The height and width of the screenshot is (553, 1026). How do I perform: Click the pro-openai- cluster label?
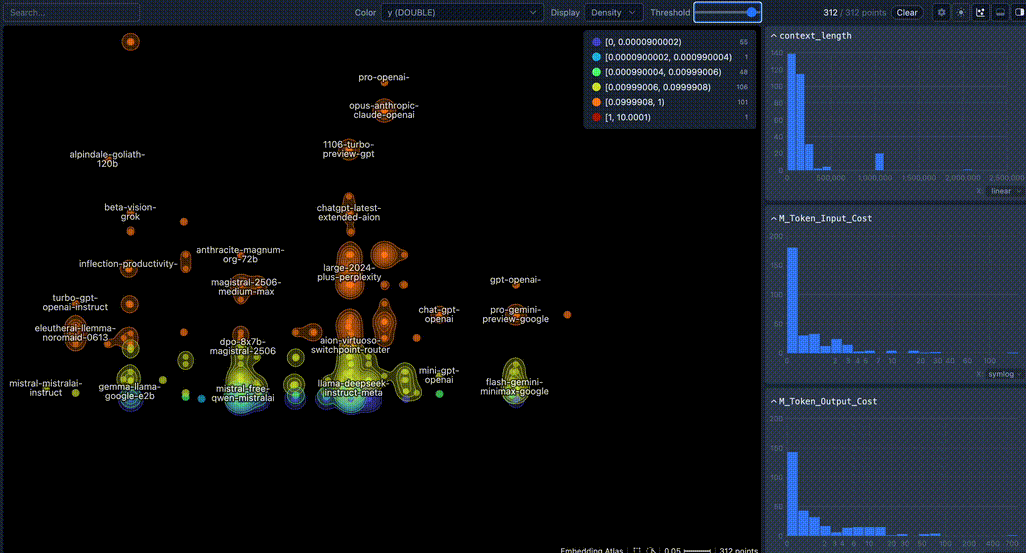[x=383, y=77]
